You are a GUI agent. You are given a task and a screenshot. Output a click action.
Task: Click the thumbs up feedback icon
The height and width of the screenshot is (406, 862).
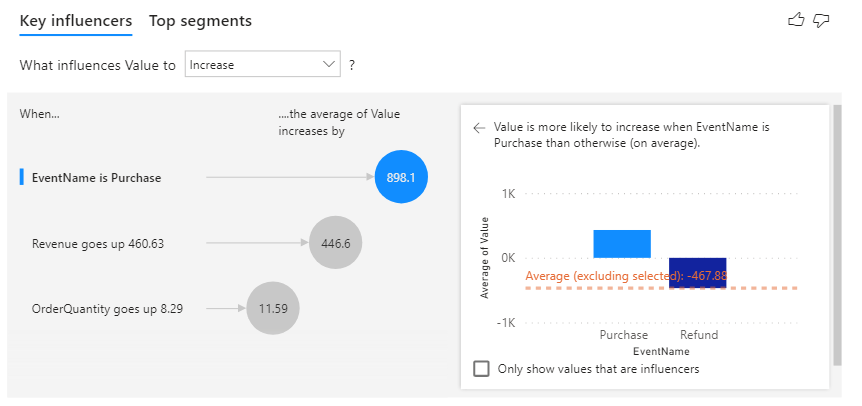tap(796, 20)
